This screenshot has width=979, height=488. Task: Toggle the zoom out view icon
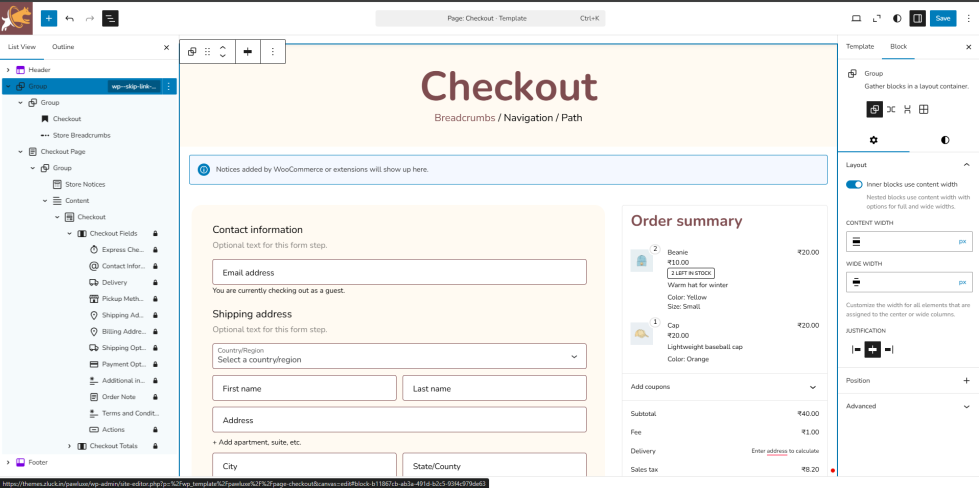tap(877, 19)
